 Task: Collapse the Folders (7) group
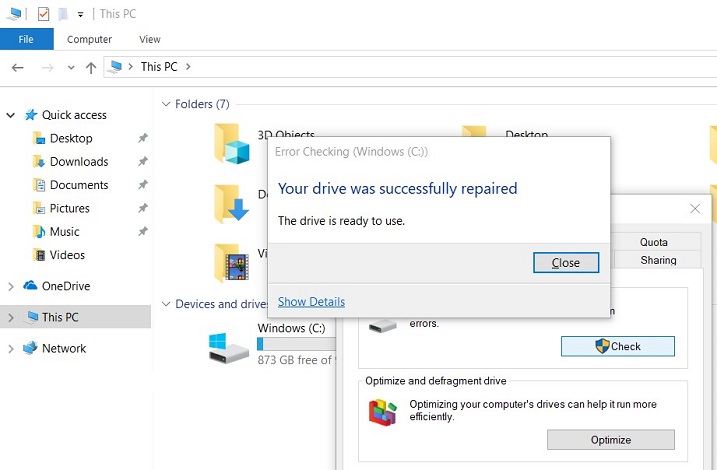coord(166,104)
